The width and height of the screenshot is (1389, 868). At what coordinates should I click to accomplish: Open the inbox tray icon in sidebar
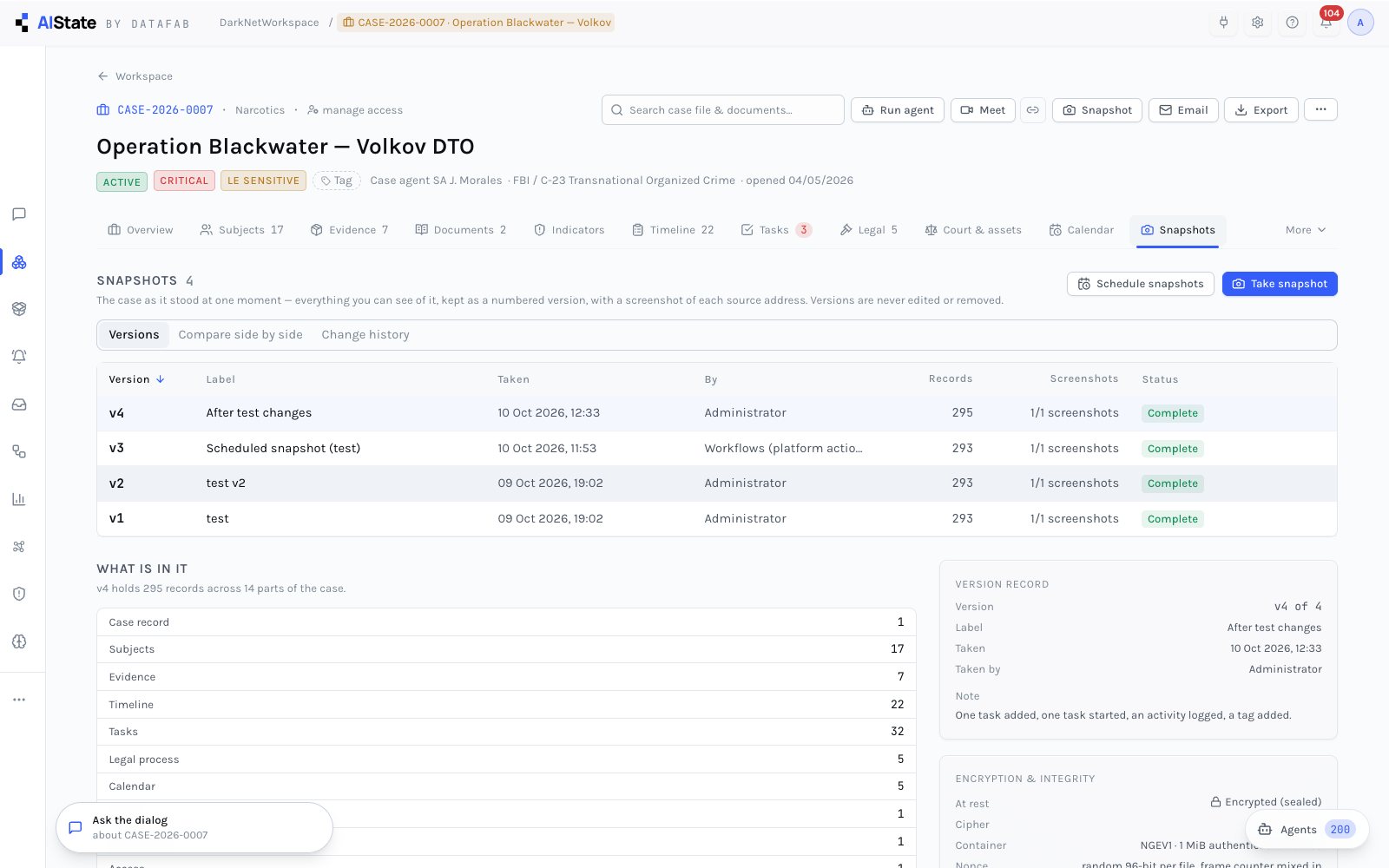(x=19, y=404)
